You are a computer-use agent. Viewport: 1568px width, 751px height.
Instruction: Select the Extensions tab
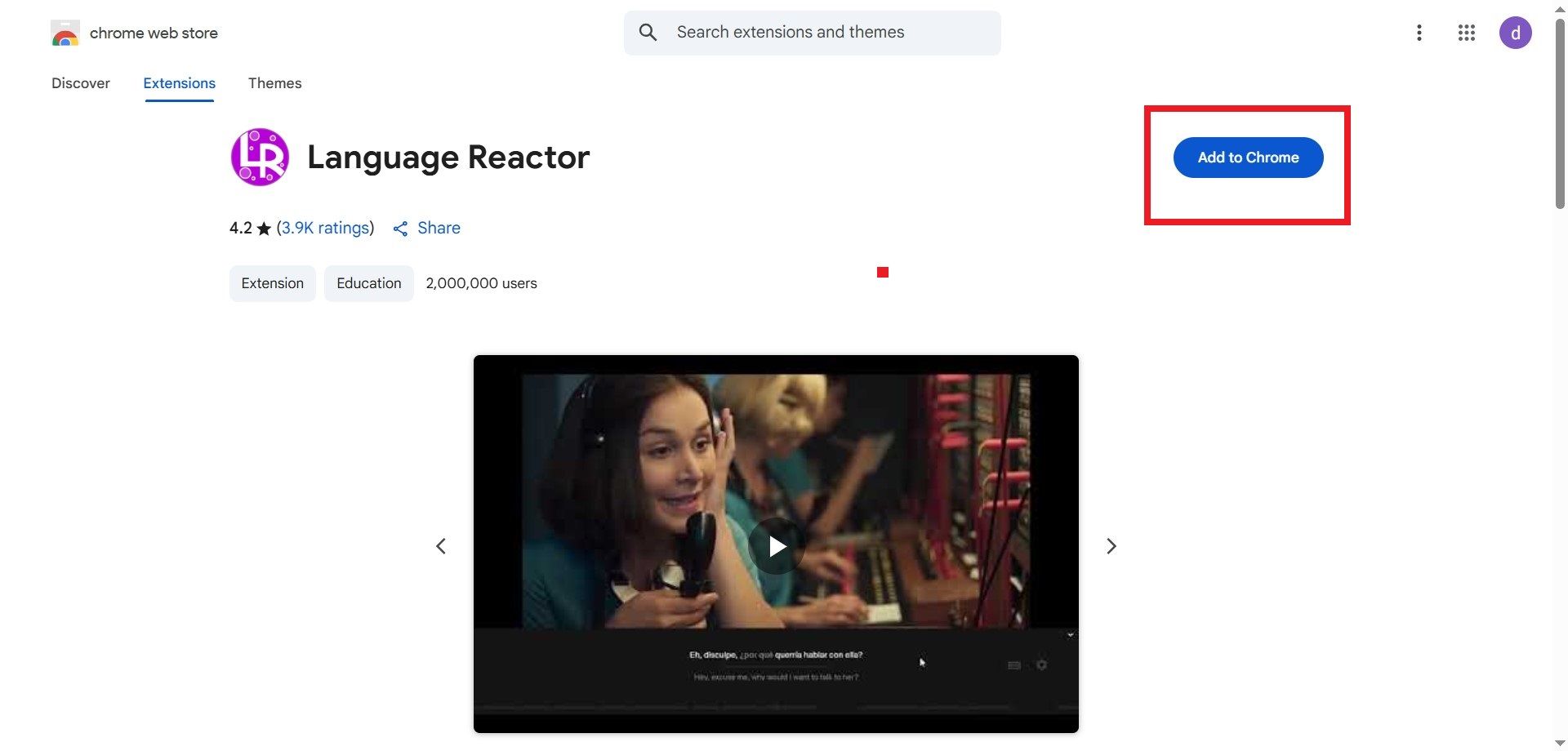(179, 83)
